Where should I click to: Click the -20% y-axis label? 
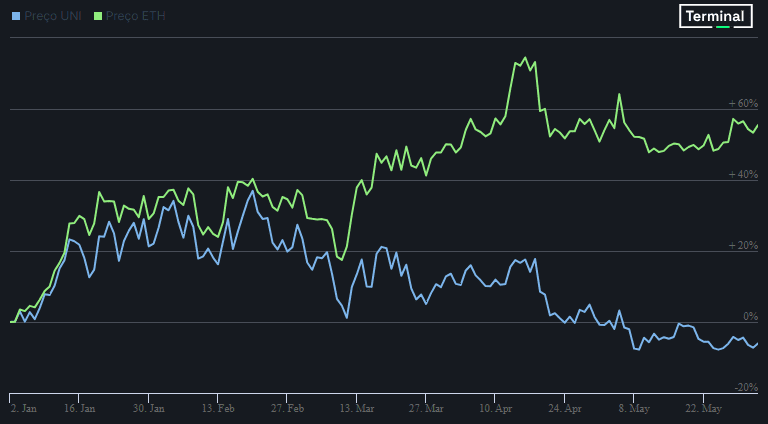coord(746,387)
